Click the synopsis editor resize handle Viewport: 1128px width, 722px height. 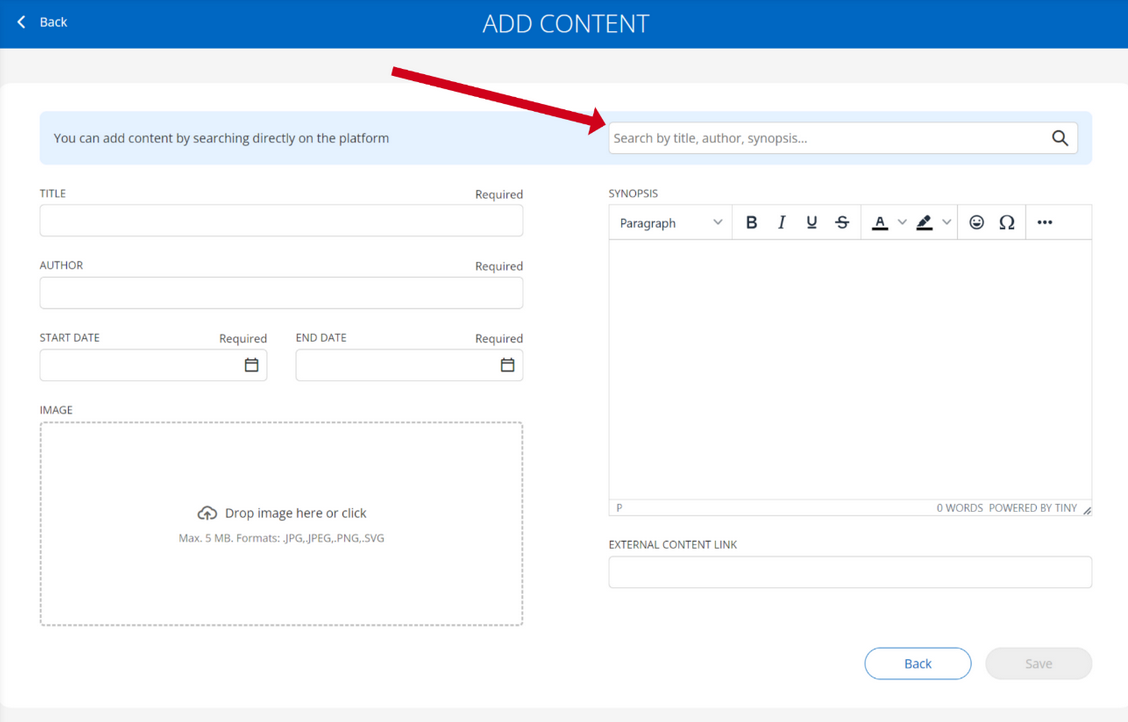pos(1087,510)
